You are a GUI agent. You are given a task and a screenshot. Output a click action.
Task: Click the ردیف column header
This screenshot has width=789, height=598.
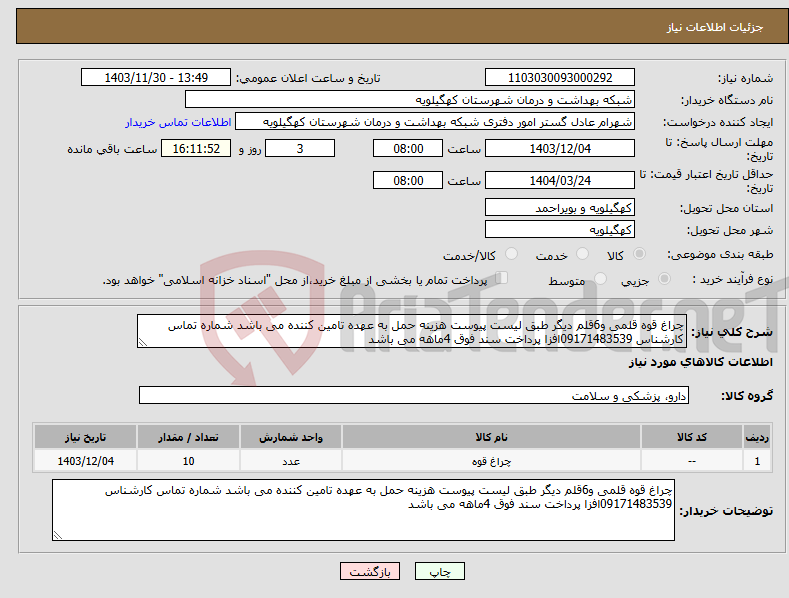coord(757,437)
